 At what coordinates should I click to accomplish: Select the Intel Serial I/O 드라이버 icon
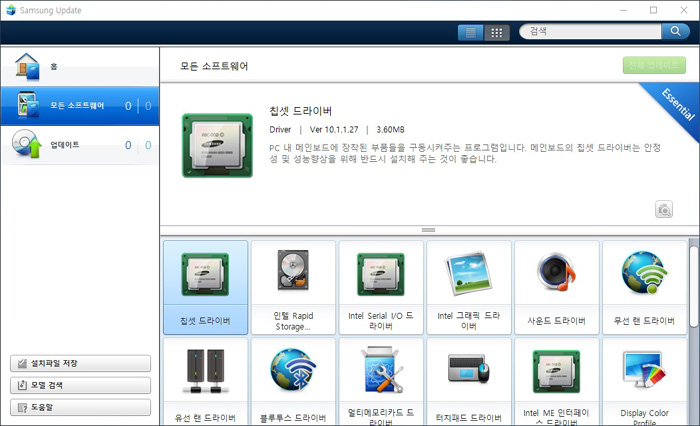tap(381, 274)
